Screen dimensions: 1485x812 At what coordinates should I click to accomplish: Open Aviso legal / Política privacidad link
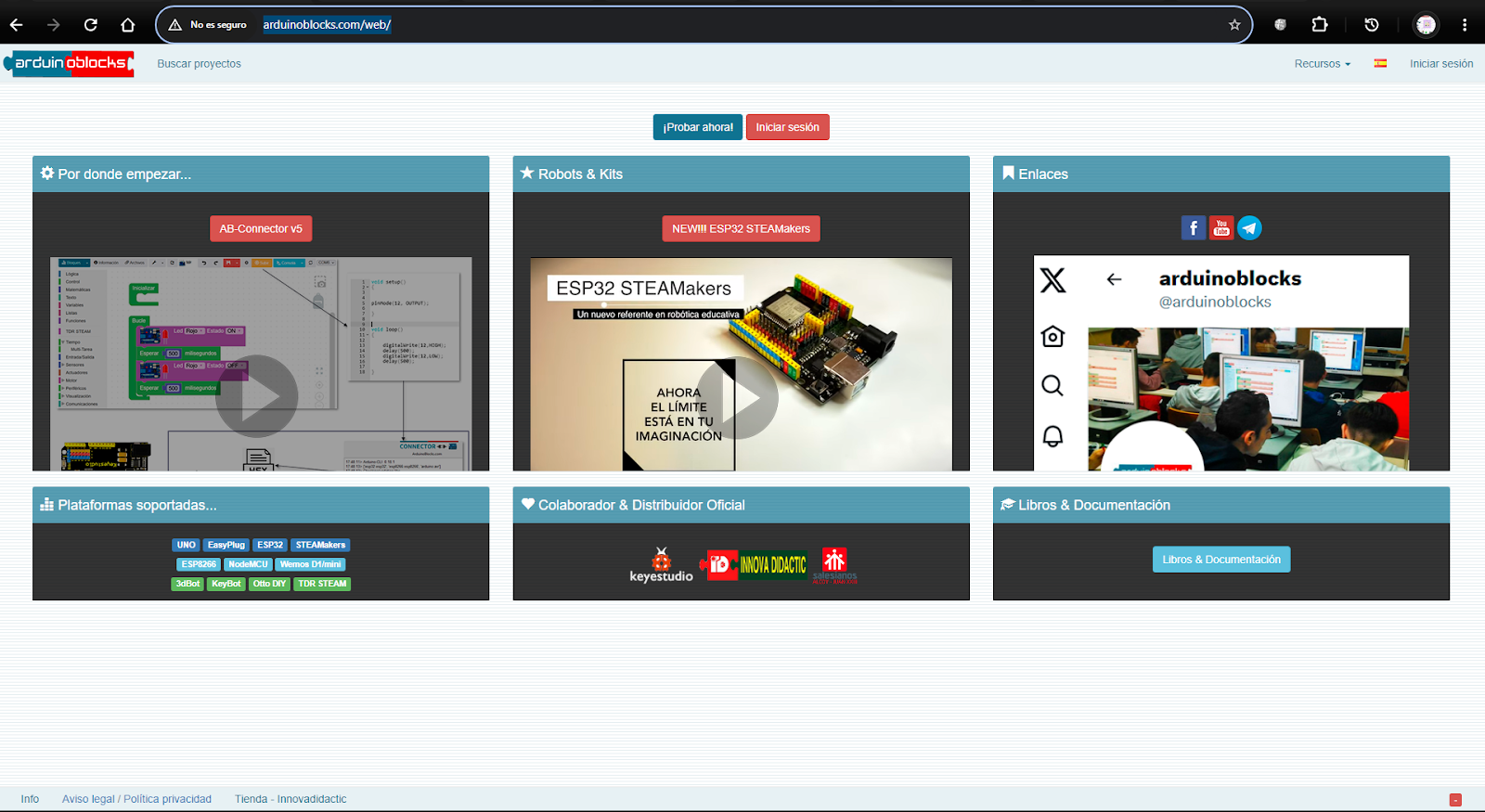point(136,799)
